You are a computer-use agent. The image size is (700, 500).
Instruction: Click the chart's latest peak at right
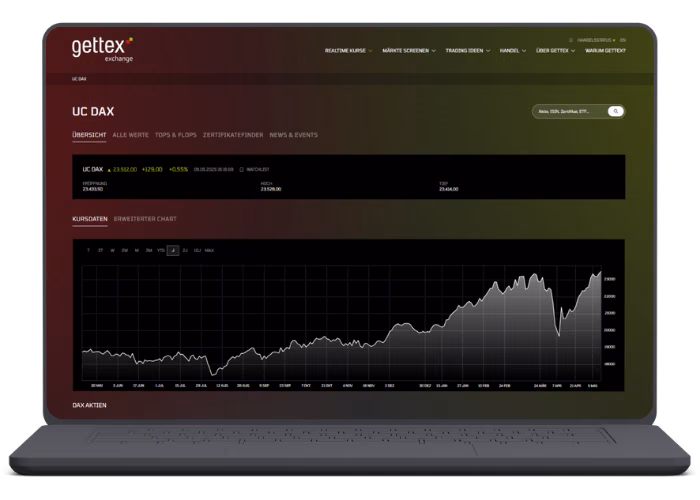[600, 272]
